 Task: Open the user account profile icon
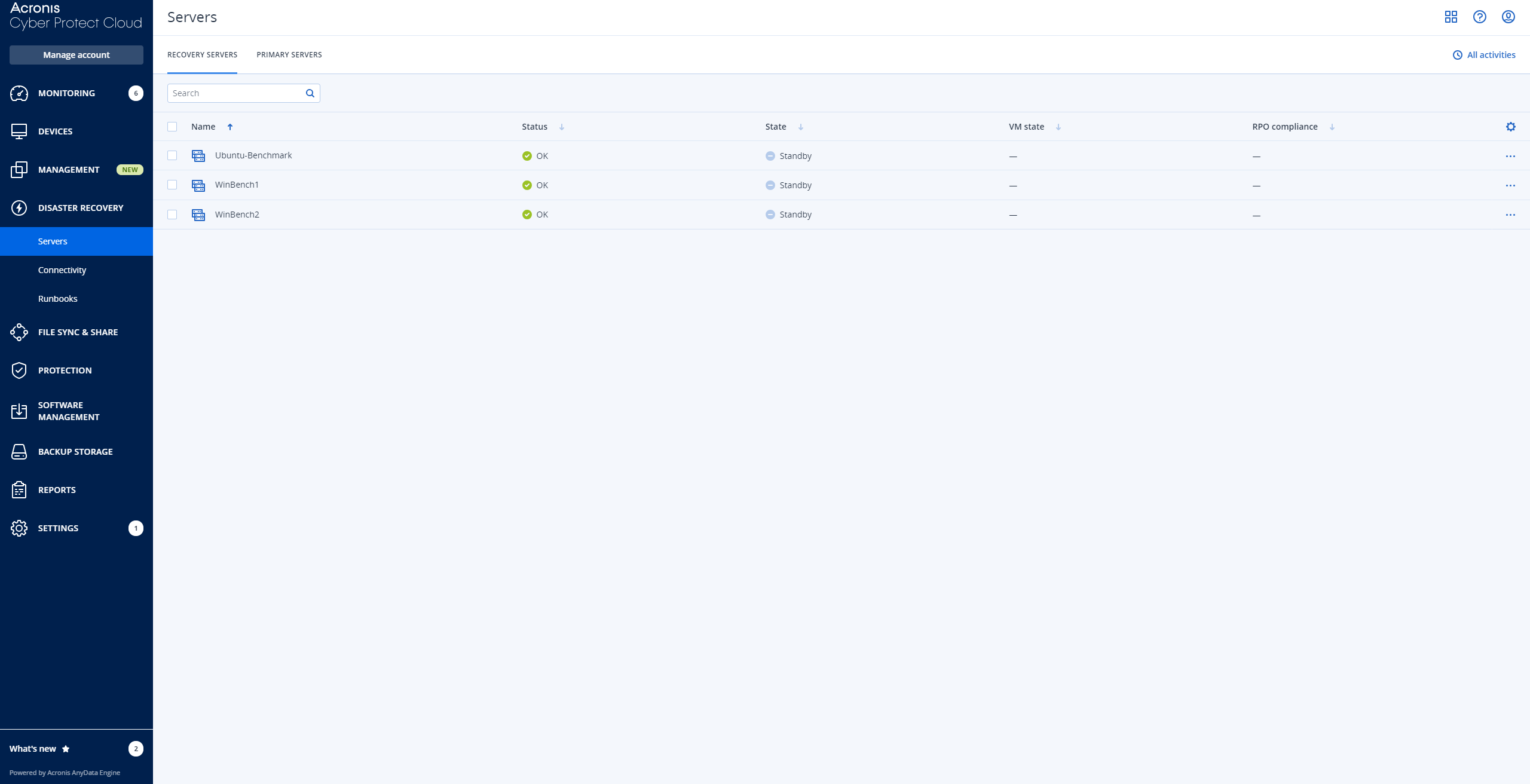tap(1508, 17)
